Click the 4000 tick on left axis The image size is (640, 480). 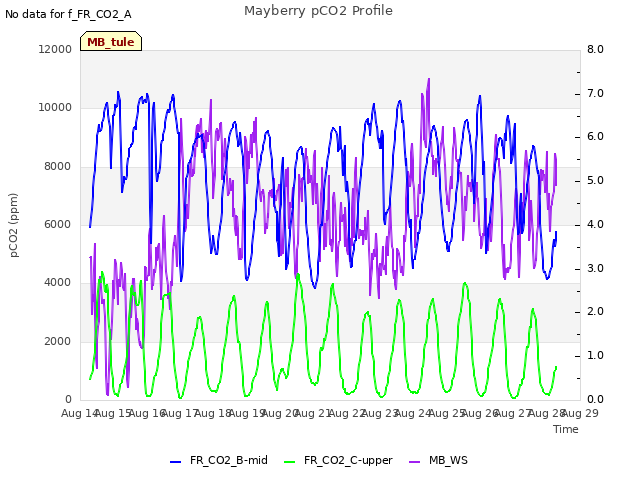point(58,282)
